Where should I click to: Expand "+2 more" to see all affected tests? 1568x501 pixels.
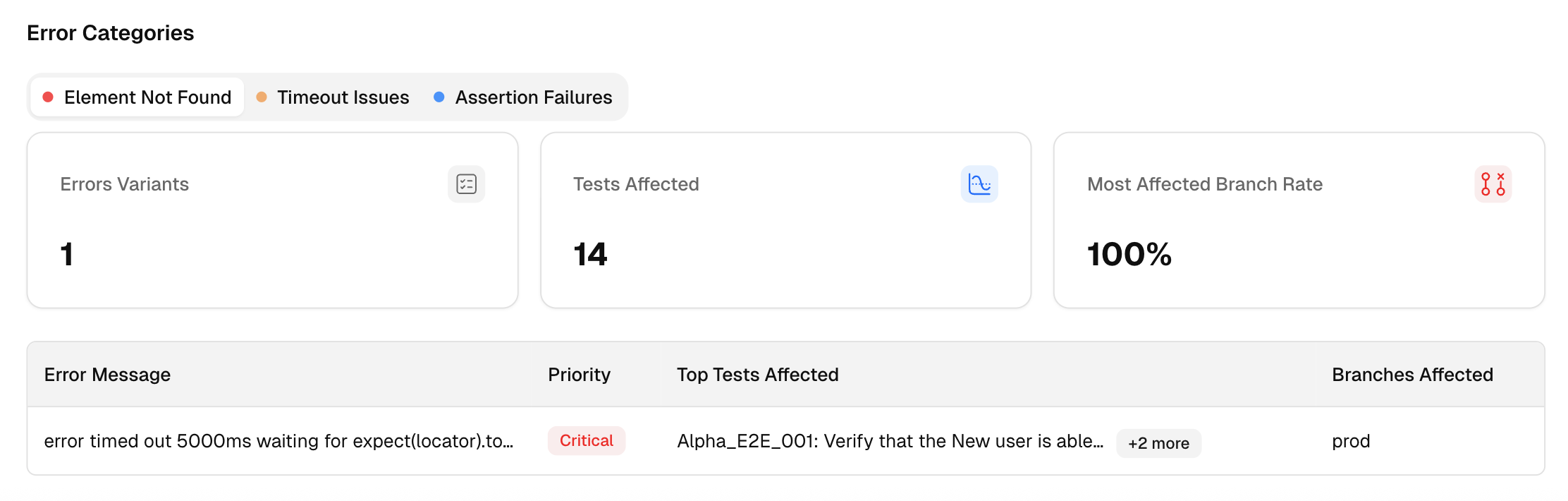[x=1158, y=443]
